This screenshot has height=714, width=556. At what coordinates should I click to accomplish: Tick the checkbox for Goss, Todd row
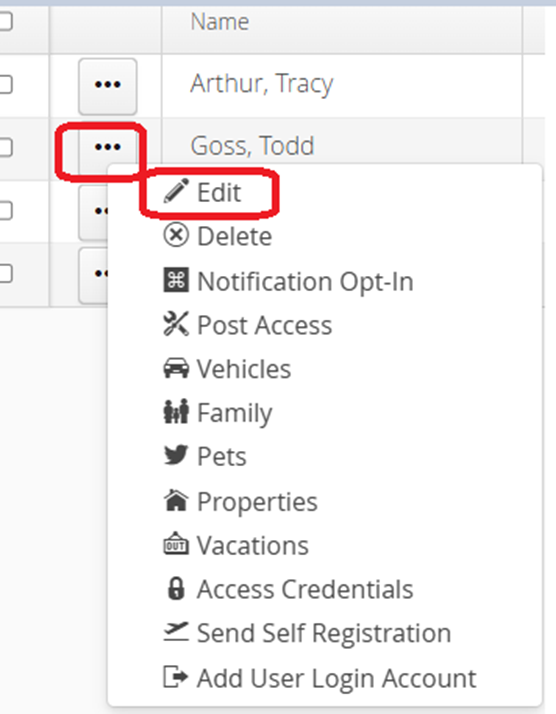point(5,148)
